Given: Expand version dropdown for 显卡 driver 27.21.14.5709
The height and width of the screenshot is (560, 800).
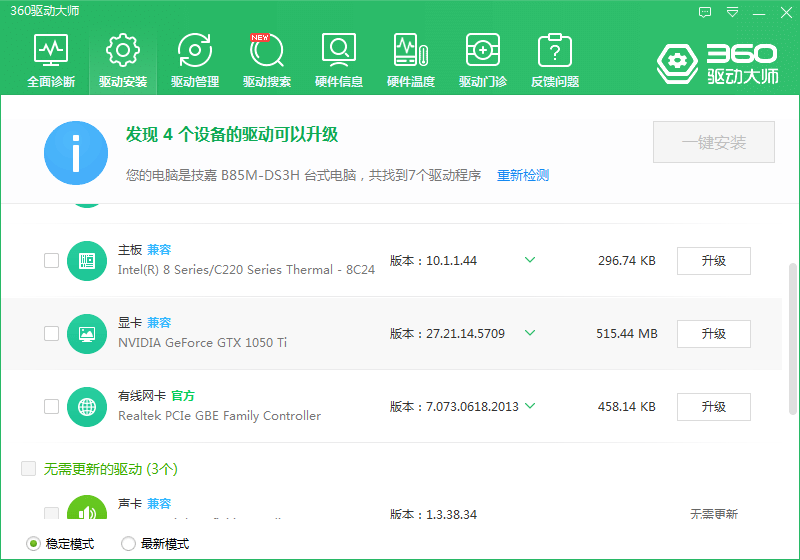Looking at the screenshot, I should (x=530, y=334).
